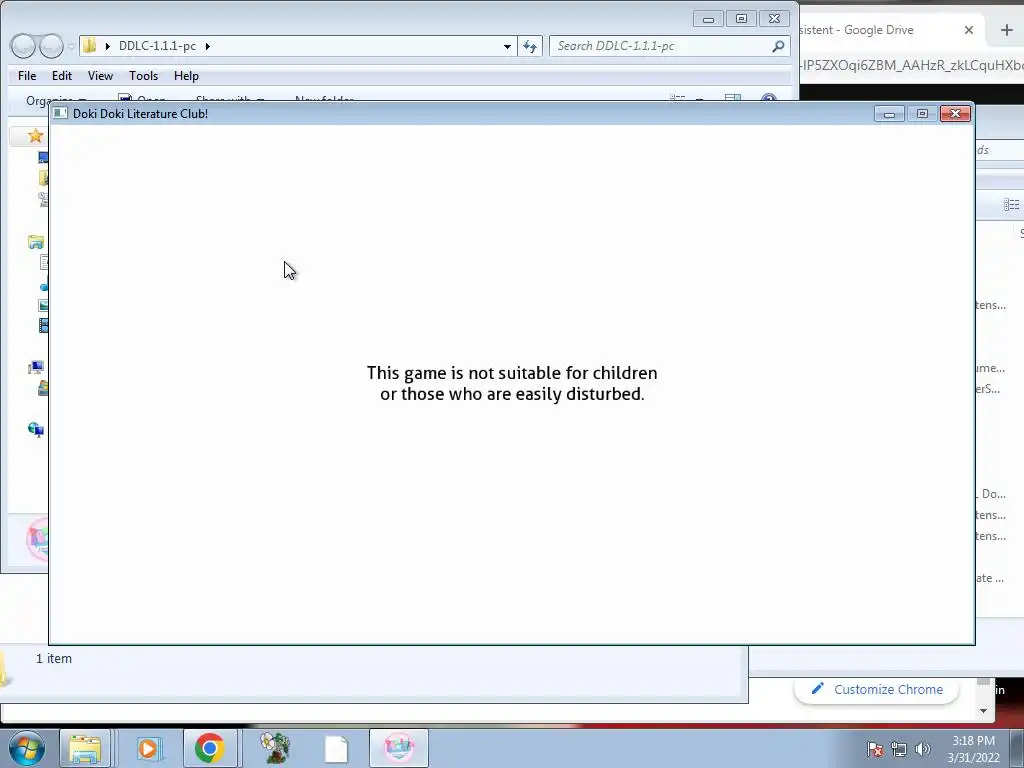Open the view options icon in the right window
Viewport: 1024px width, 768px height.
(1012, 205)
